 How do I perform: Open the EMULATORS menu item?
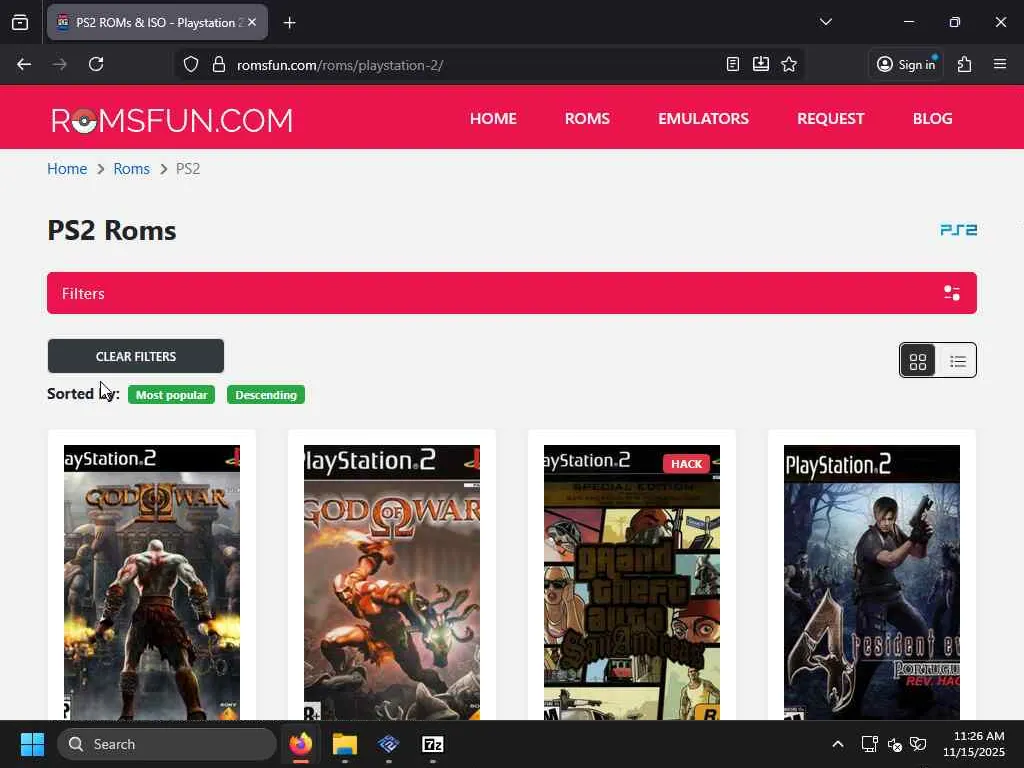click(703, 119)
